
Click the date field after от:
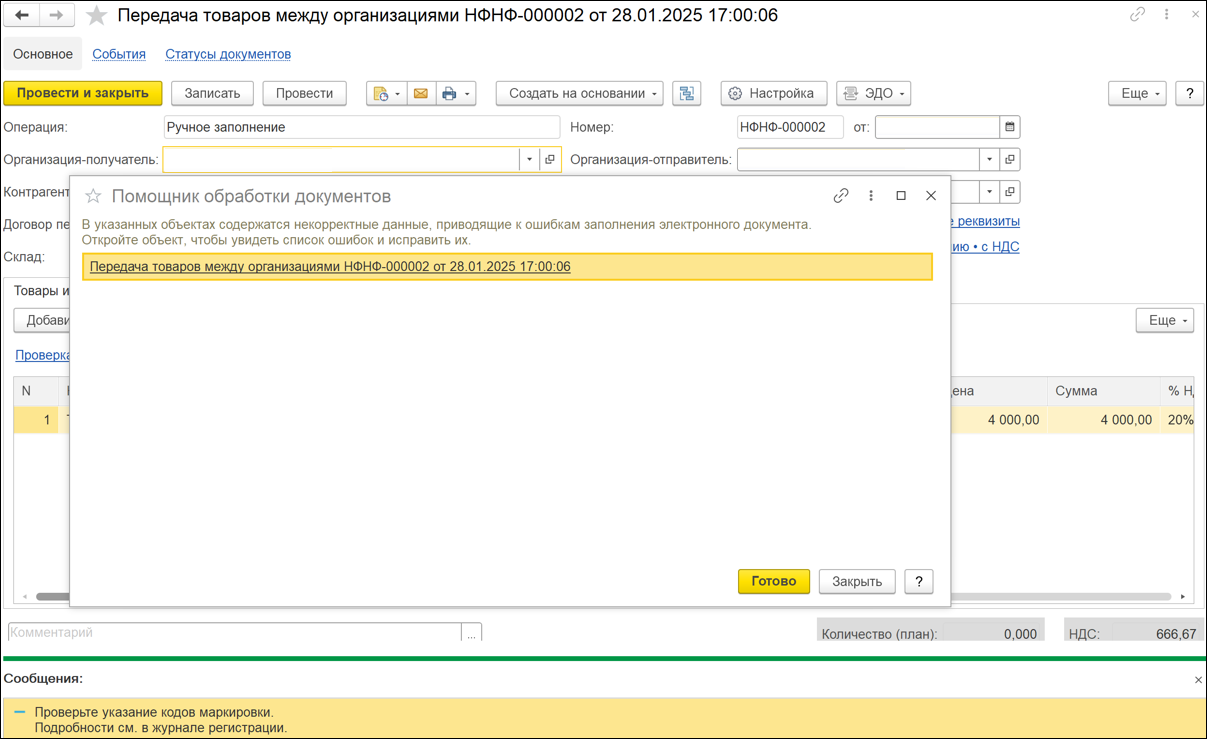[937, 127]
